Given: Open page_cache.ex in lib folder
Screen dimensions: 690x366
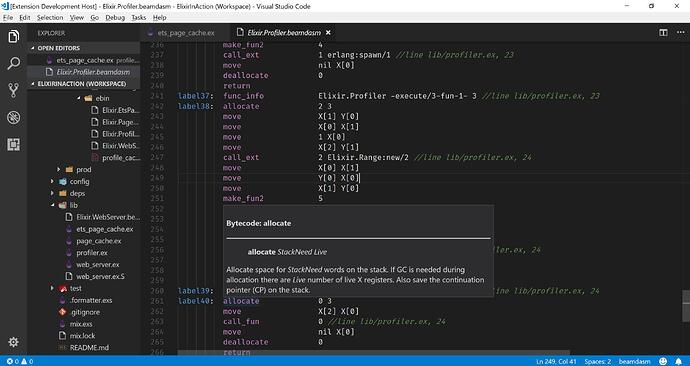Looking at the screenshot, I should (99, 241).
